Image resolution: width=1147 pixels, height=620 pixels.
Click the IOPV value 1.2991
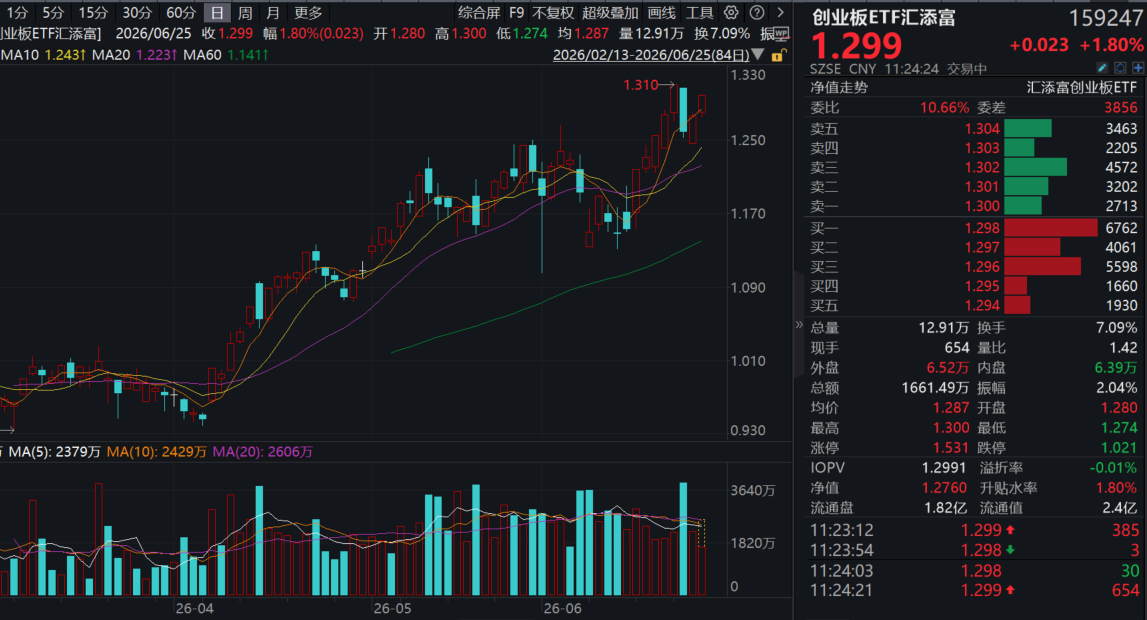pos(944,468)
